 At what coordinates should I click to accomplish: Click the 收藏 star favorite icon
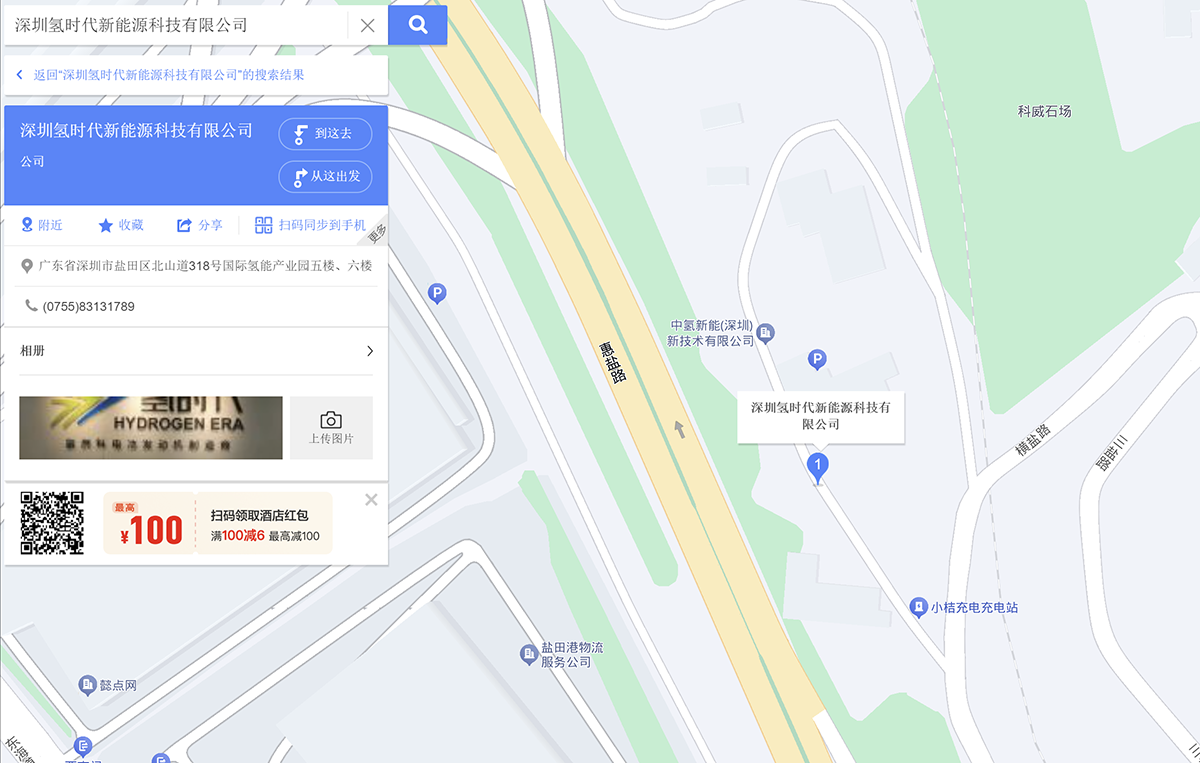tap(105, 225)
